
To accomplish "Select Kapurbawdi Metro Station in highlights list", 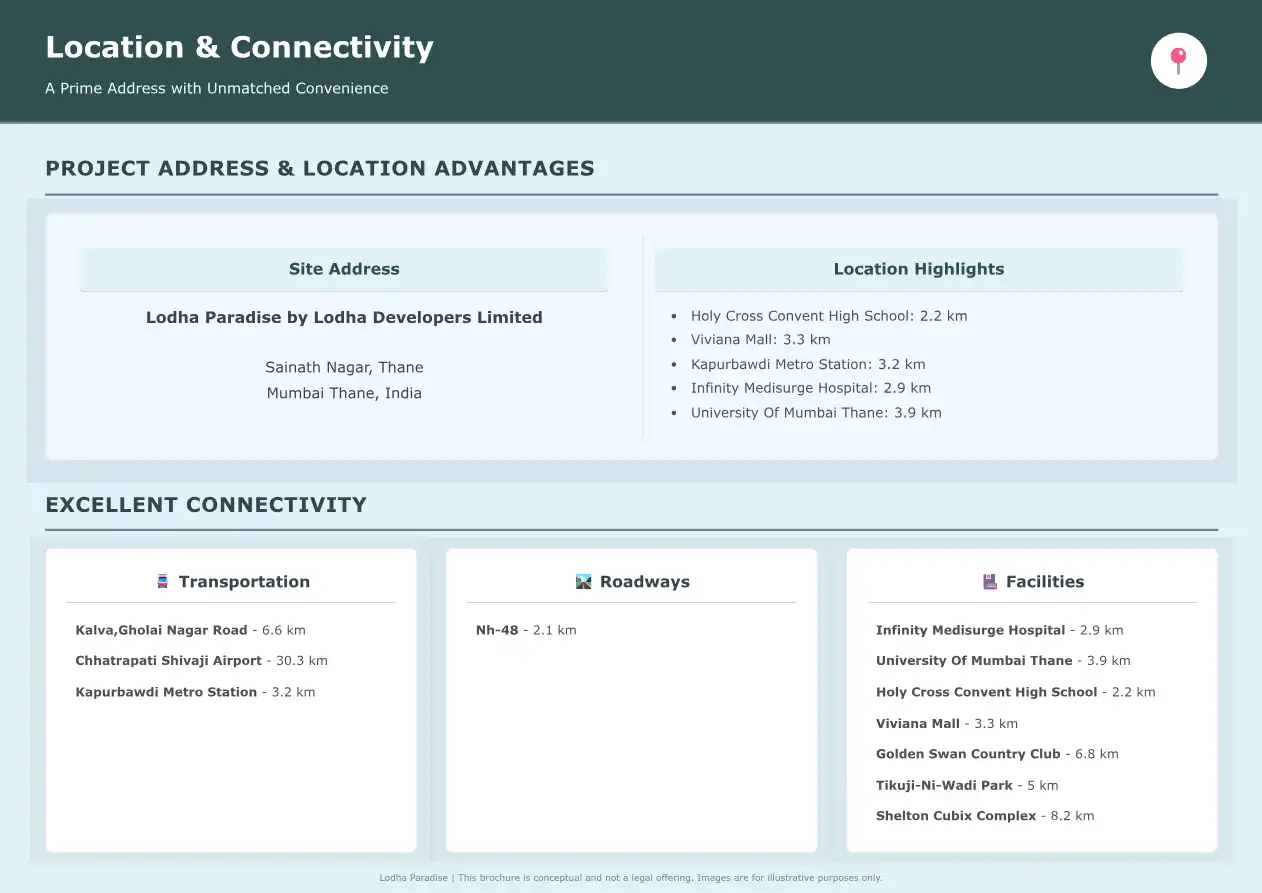I will 807,364.
